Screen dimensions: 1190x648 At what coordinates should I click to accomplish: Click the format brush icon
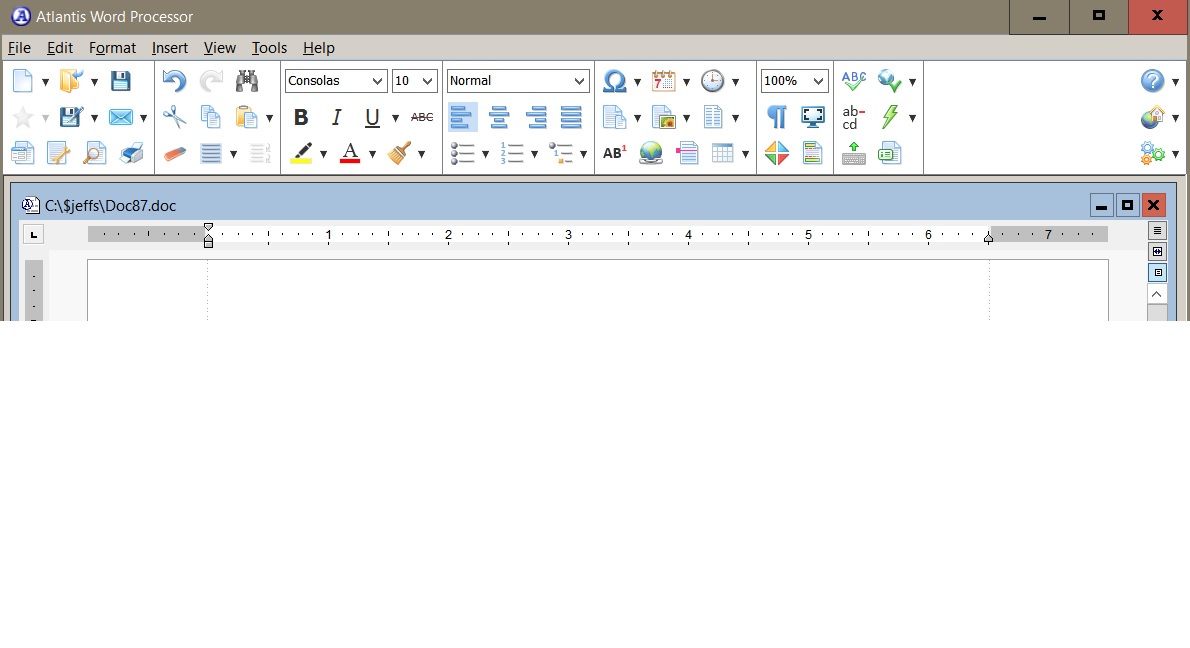tap(400, 153)
